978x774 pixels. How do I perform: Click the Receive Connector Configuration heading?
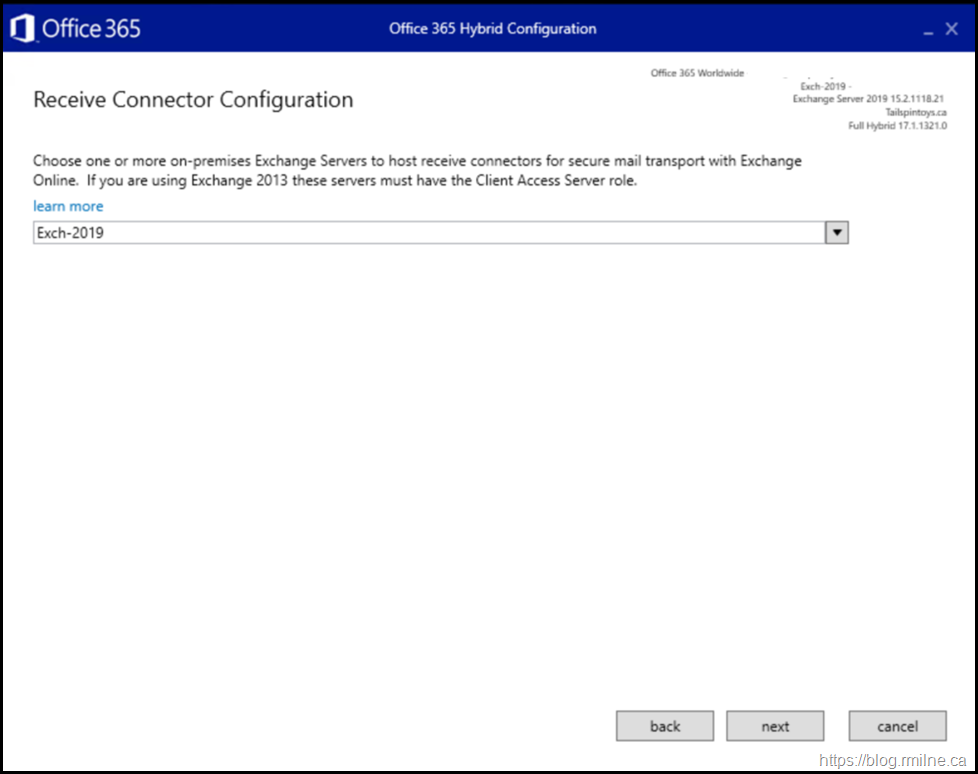click(x=193, y=100)
